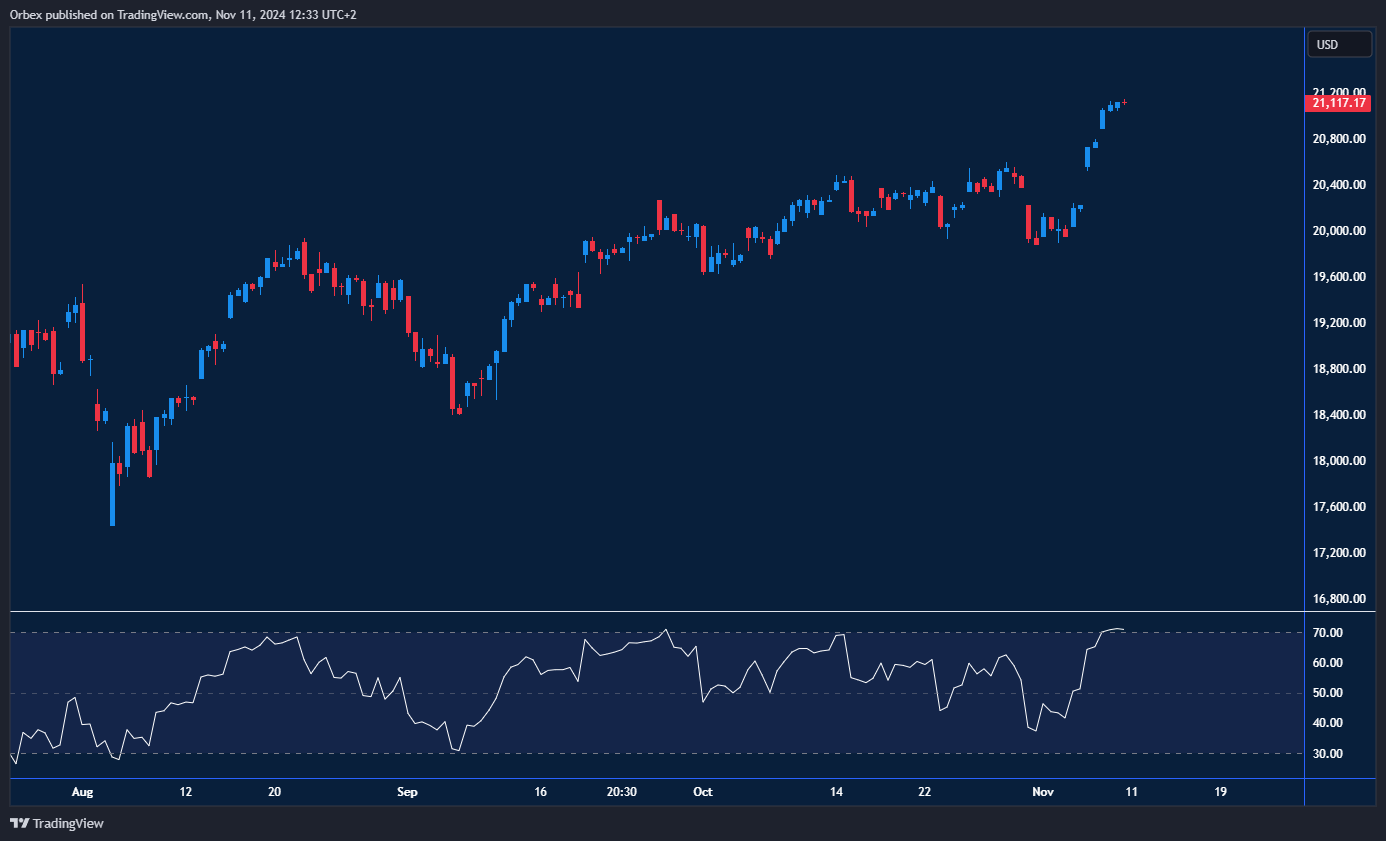This screenshot has height=841, width=1386.
Task: Open the USD currency dropdown
Action: click(x=1340, y=44)
